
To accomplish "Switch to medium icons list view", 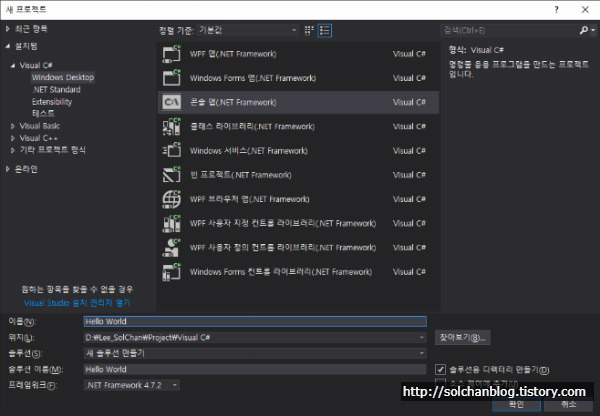I will click(325, 30).
